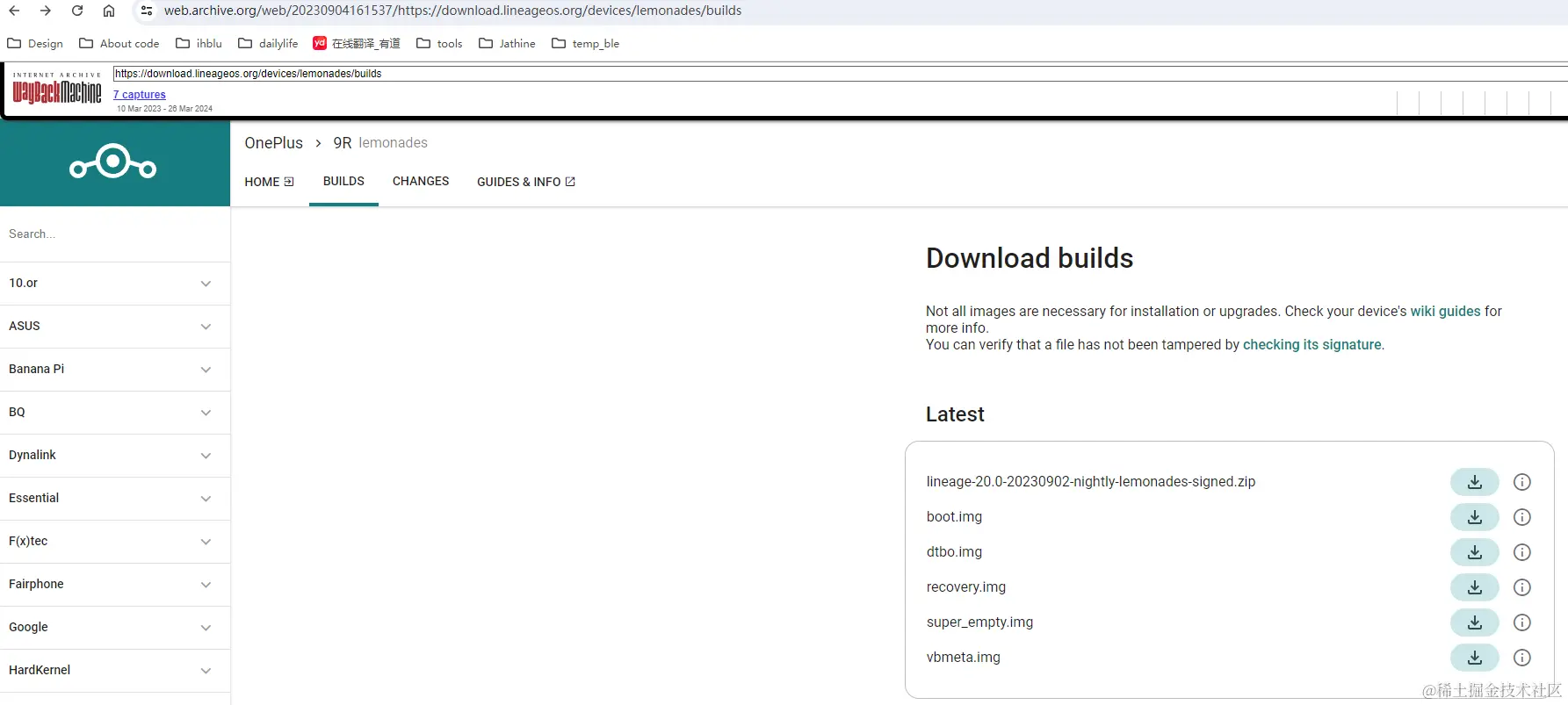
Task: Open the GUIDES & INFO tab
Action: click(x=526, y=182)
